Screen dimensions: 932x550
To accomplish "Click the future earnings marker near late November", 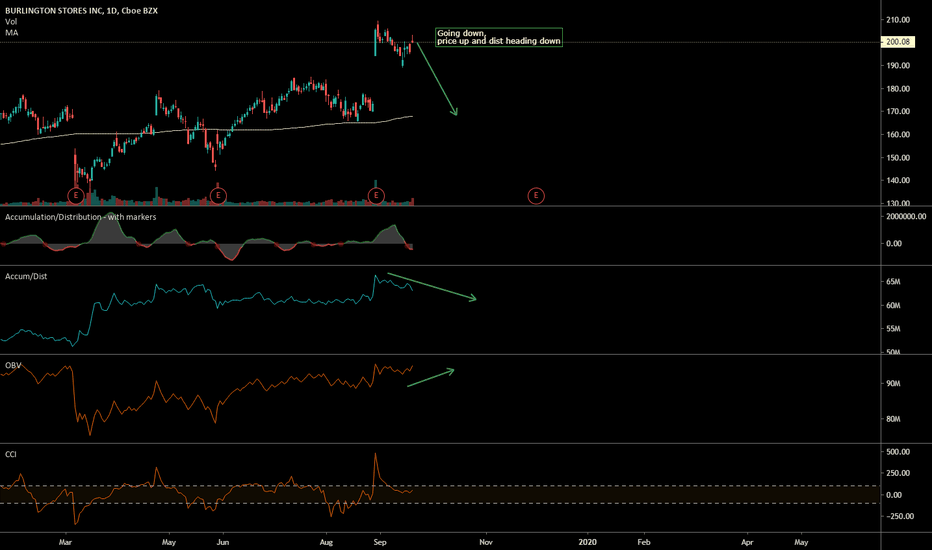I will pos(536,195).
